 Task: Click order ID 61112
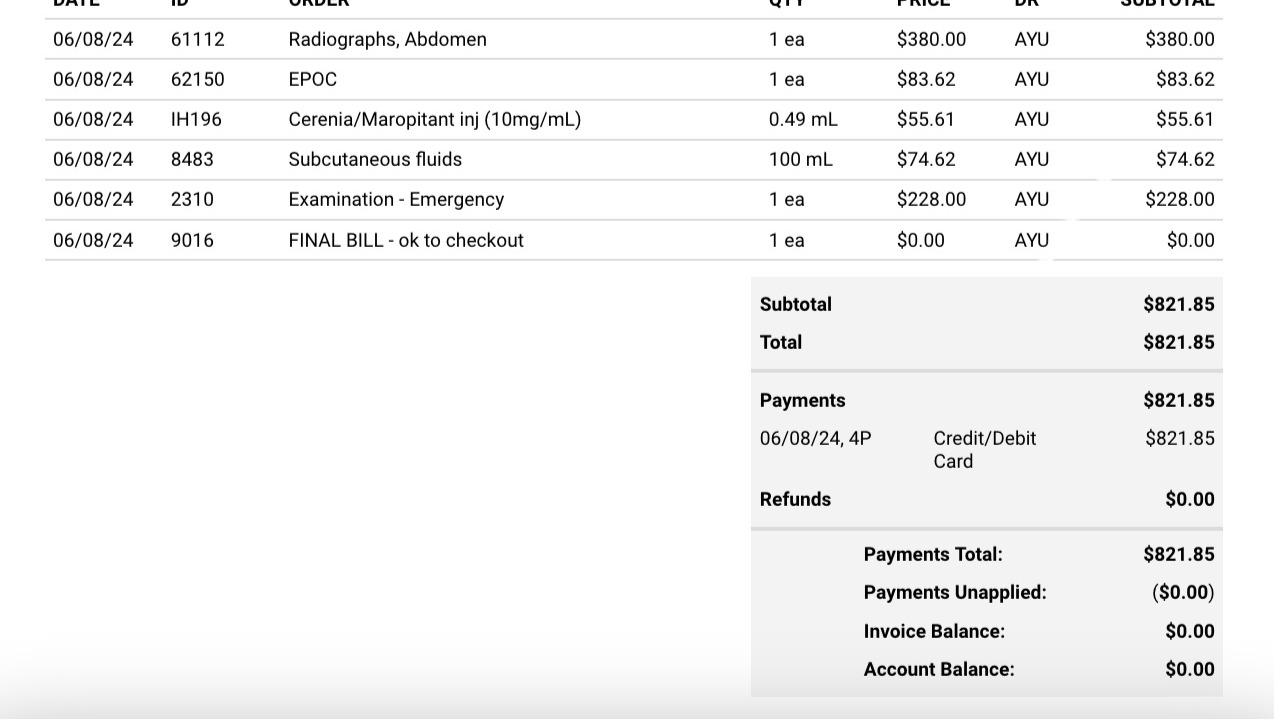click(x=197, y=40)
